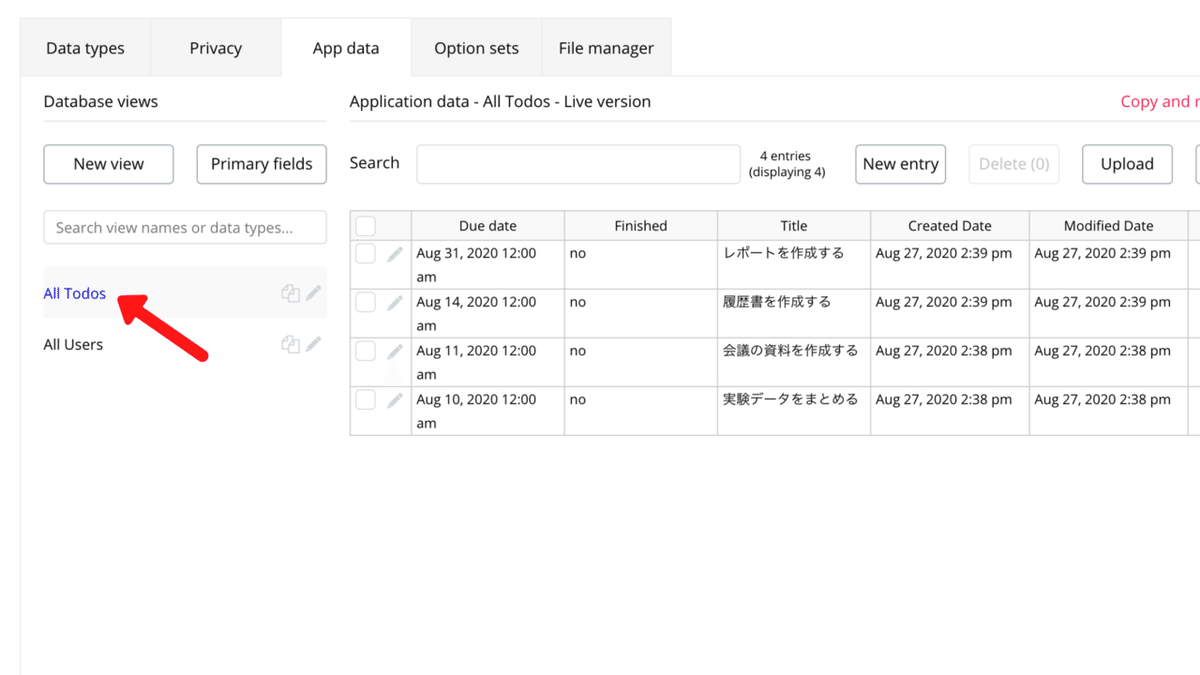Click the pencil icon on the レポートを作成する row

pyautogui.click(x=394, y=253)
